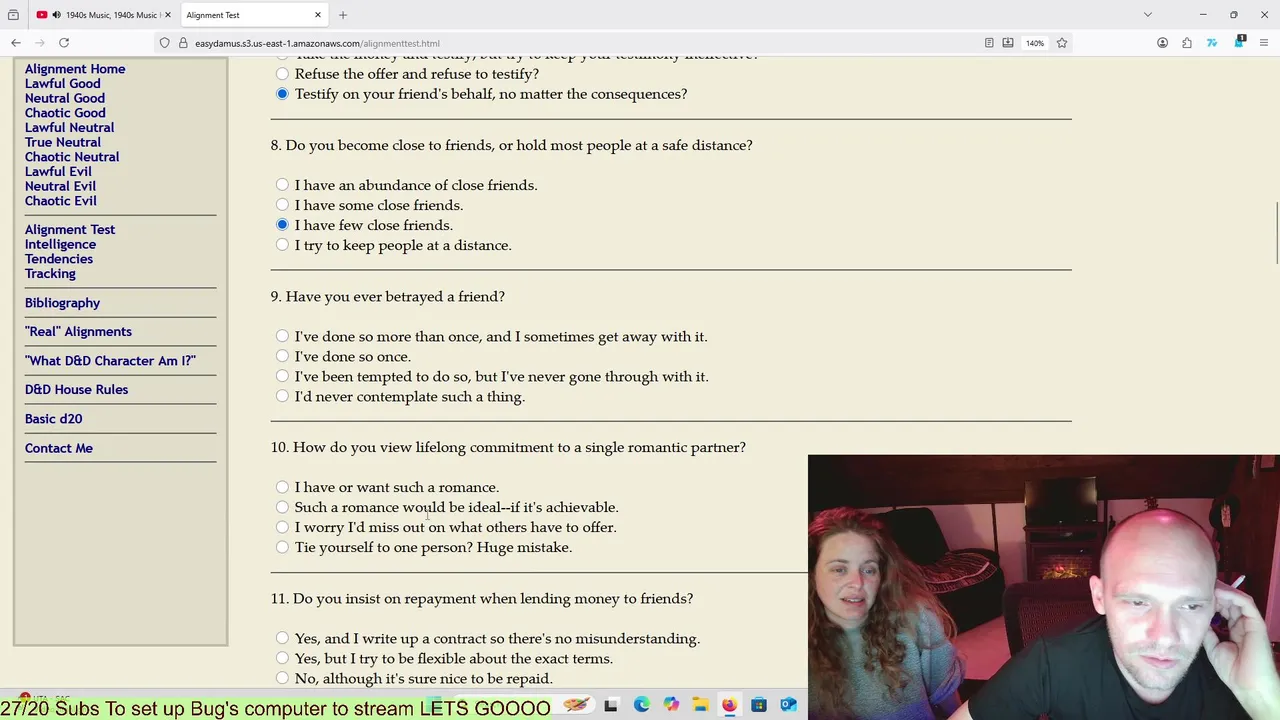Switch to the 1940s Music tab
Image resolution: width=1280 pixels, height=720 pixels.
(x=103, y=15)
